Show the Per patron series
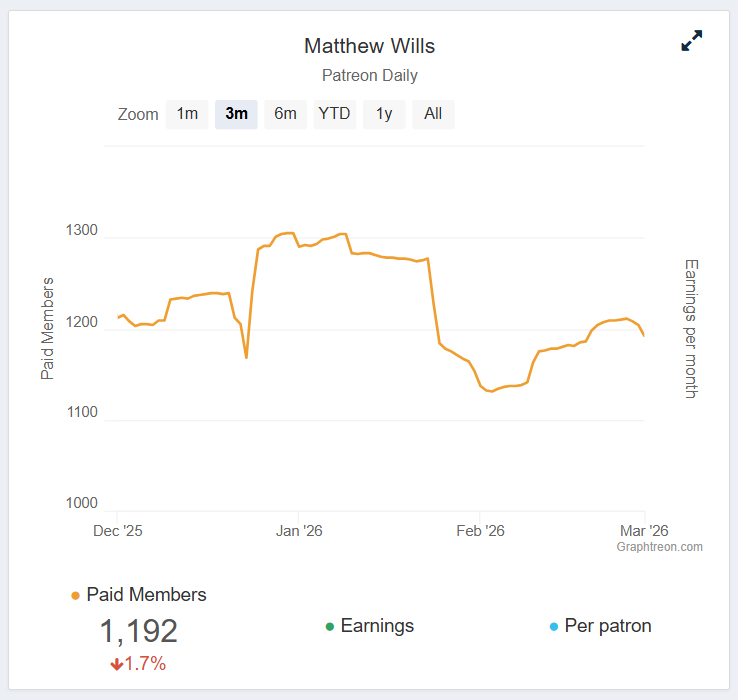 click(x=608, y=626)
